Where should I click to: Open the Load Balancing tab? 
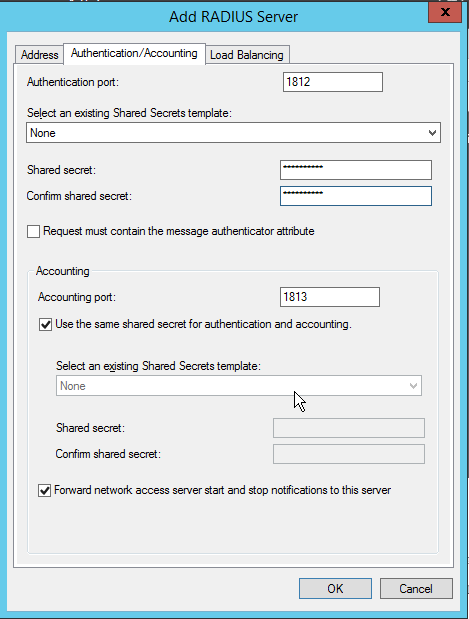coord(247,54)
